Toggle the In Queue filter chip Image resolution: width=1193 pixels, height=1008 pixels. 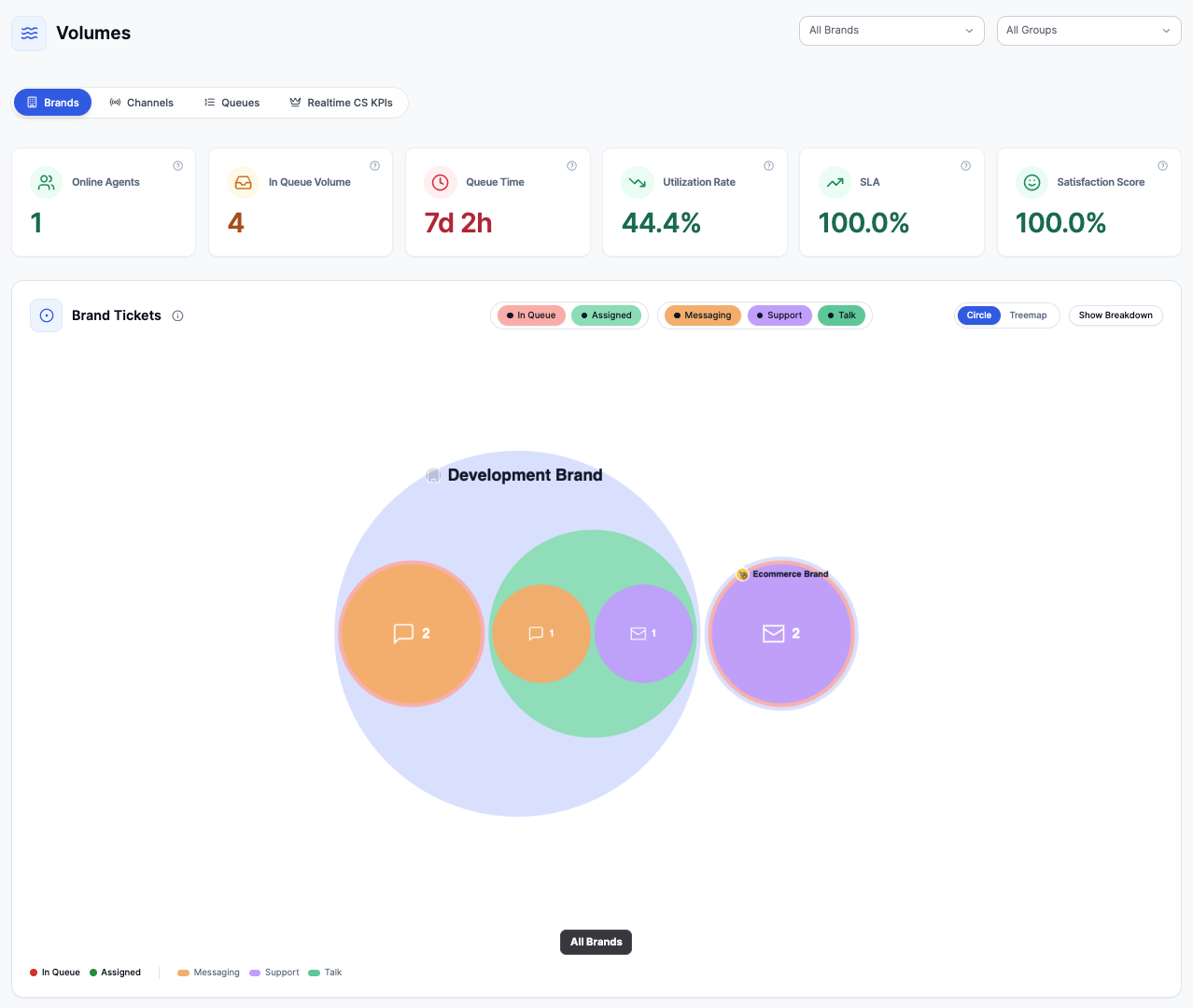tap(531, 315)
